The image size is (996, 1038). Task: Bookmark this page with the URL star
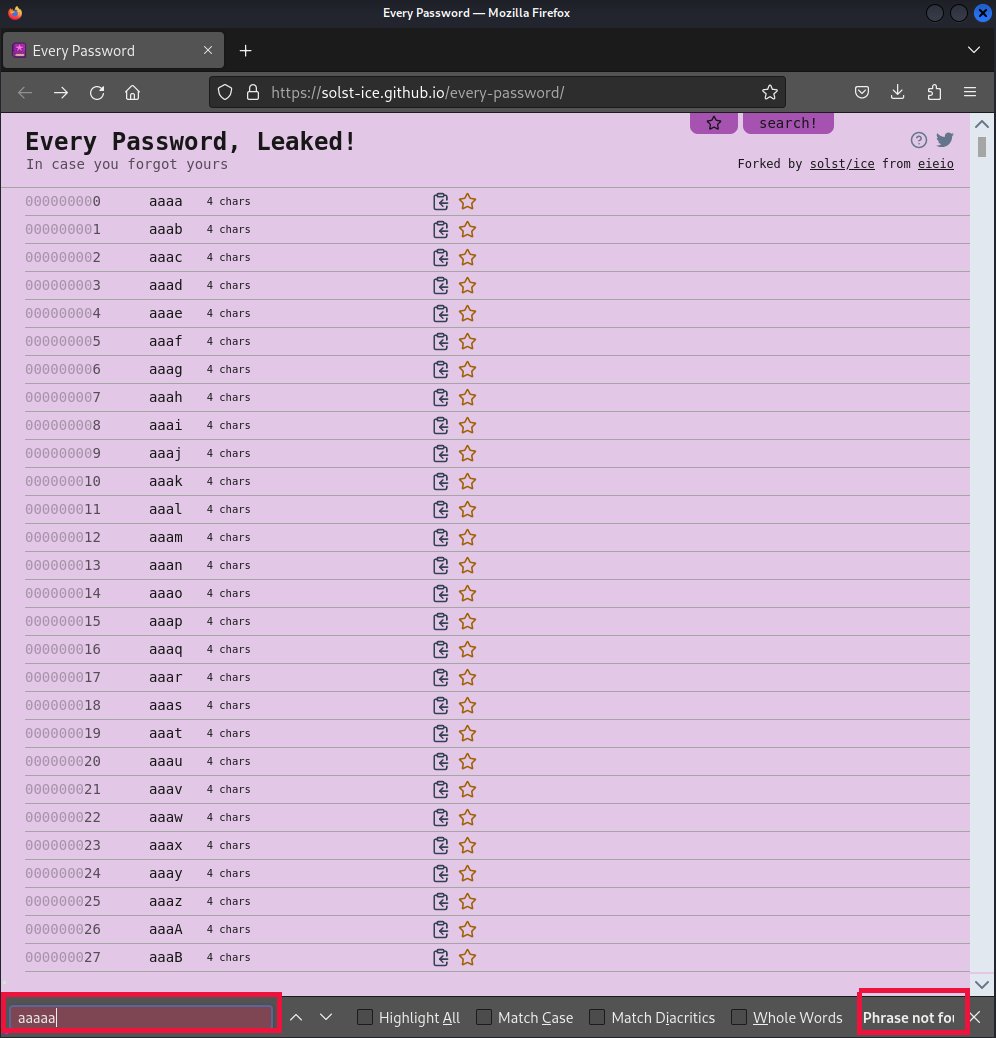pos(769,92)
